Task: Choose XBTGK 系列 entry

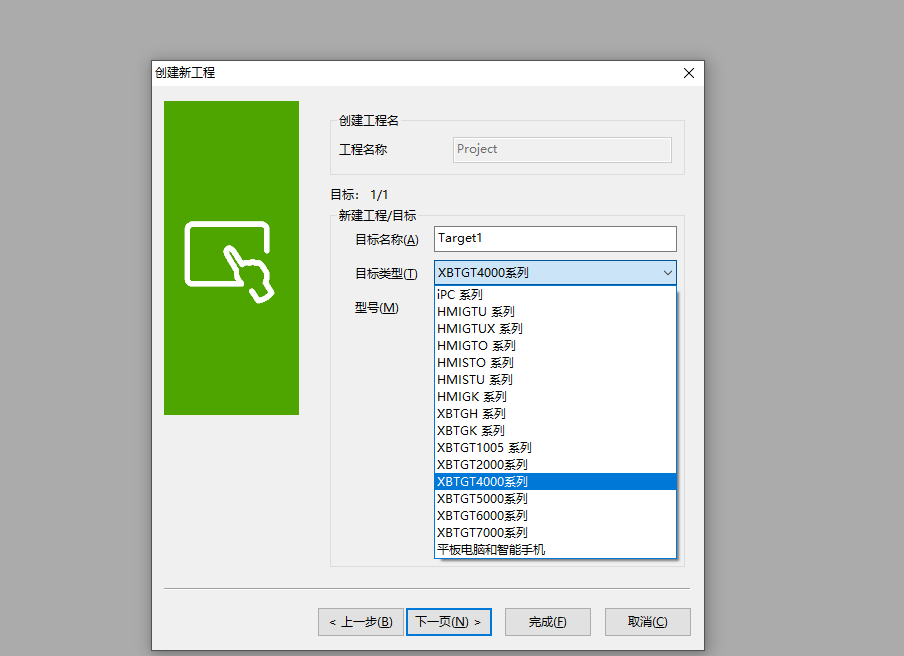Action: pyautogui.click(x=555, y=431)
